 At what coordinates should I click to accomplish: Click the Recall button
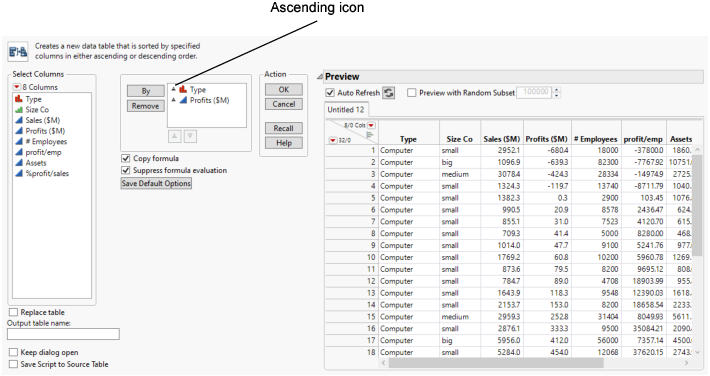click(284, 128)
